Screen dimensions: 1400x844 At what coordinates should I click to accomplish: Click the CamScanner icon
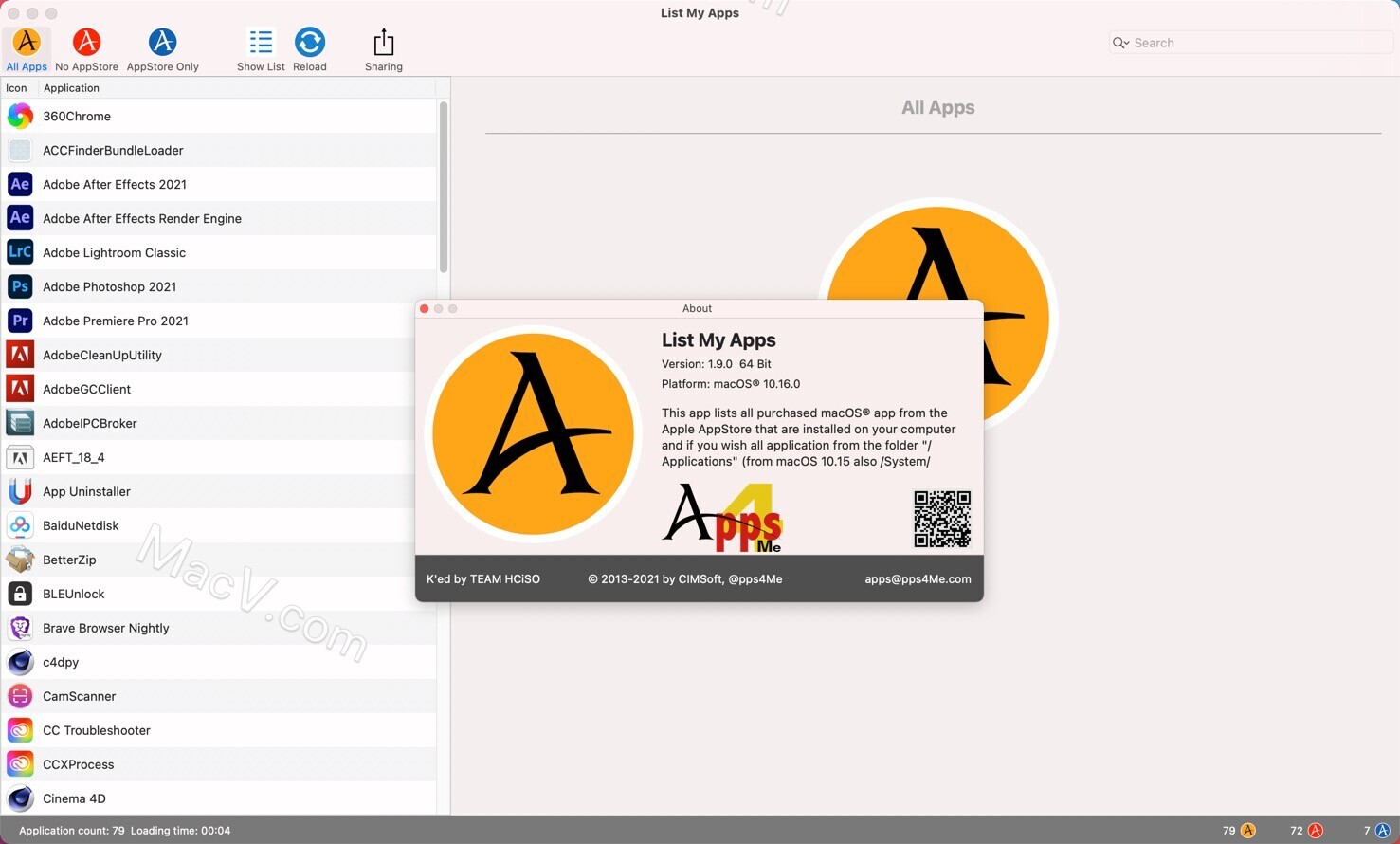pos(20,696)
